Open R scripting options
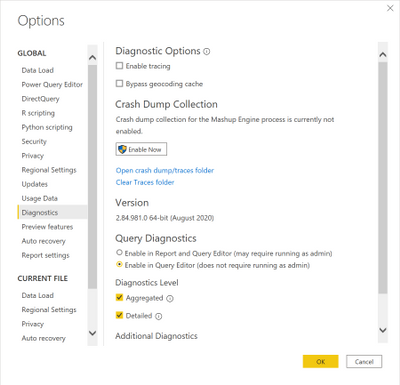This screenshot has height=385, width=400. [38, 113]
